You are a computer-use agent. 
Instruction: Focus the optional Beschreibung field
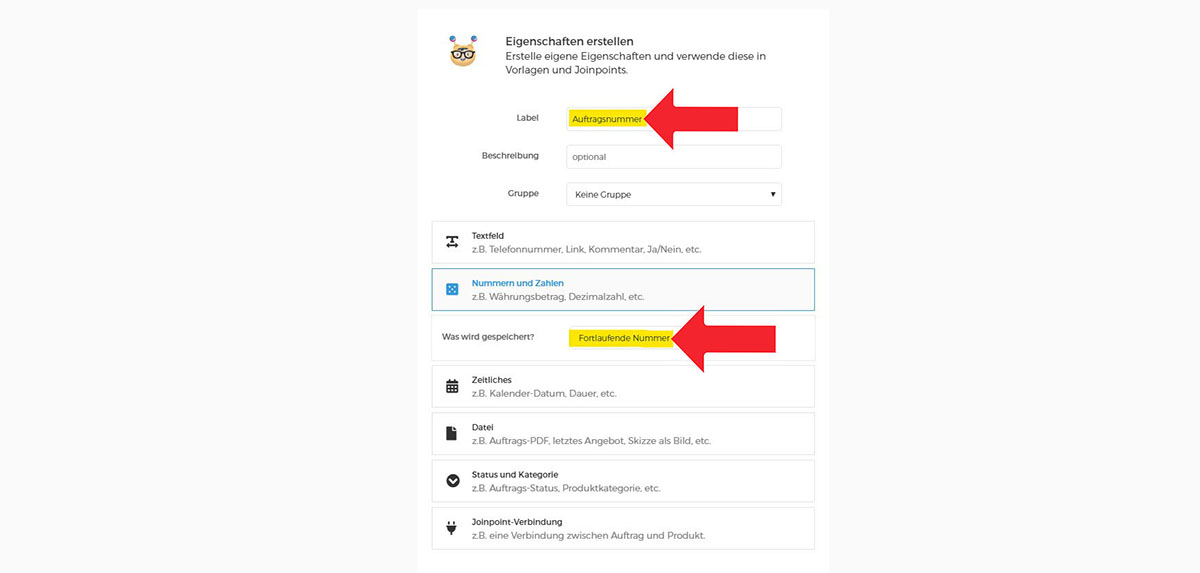pyautogui.click(x=674, y=156)
